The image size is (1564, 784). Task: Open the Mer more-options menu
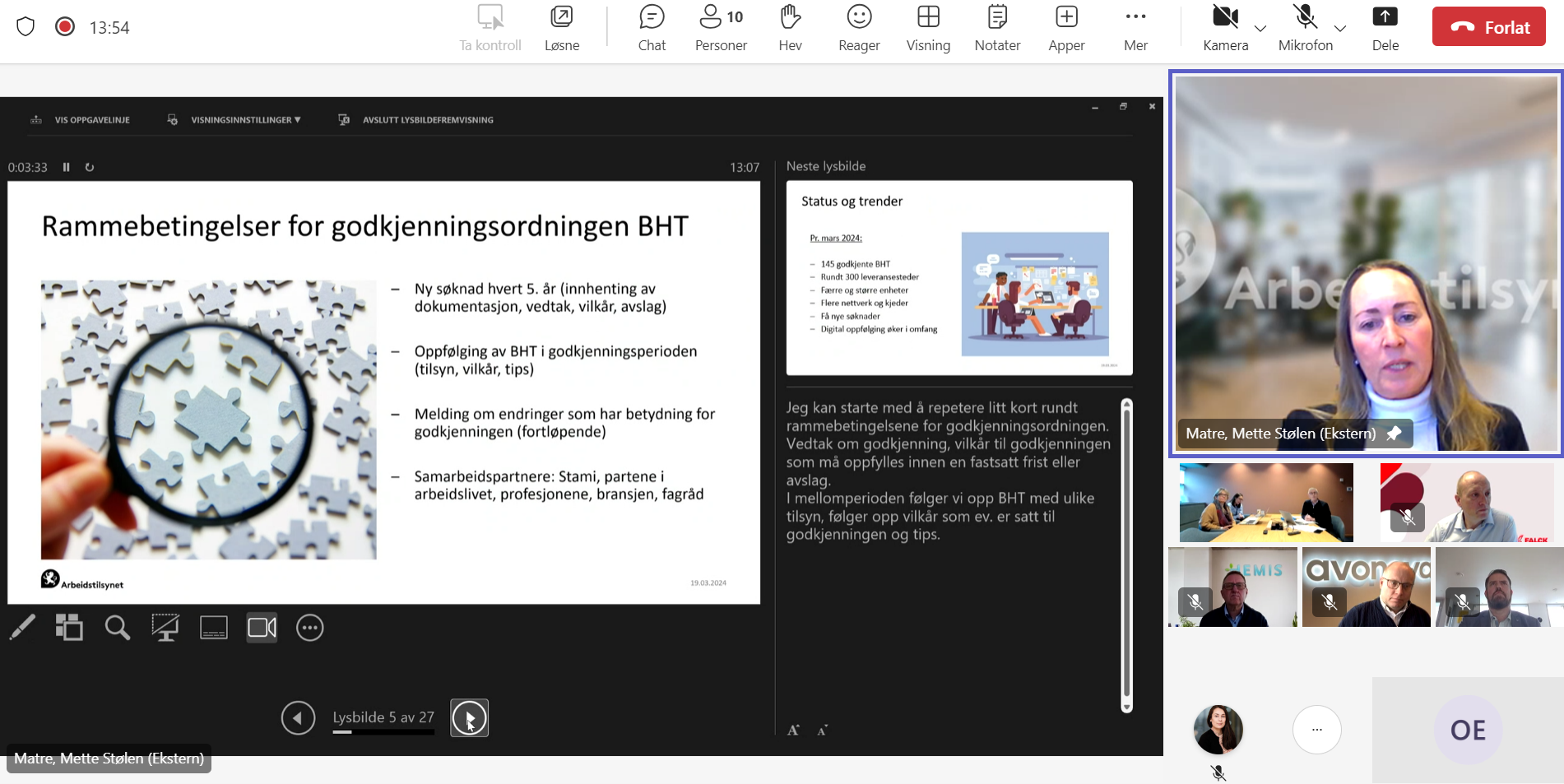coord(1135,28)
